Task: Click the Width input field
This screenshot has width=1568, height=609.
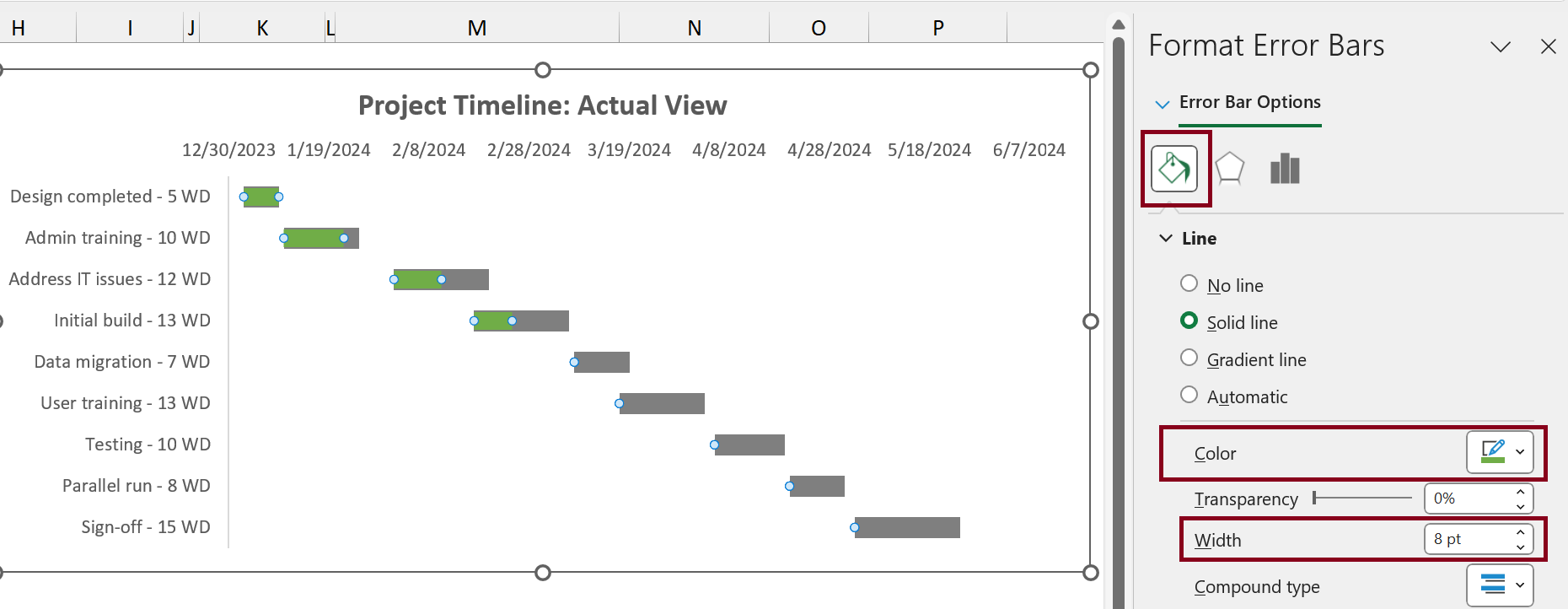Action: click(x=1467, y=539)
